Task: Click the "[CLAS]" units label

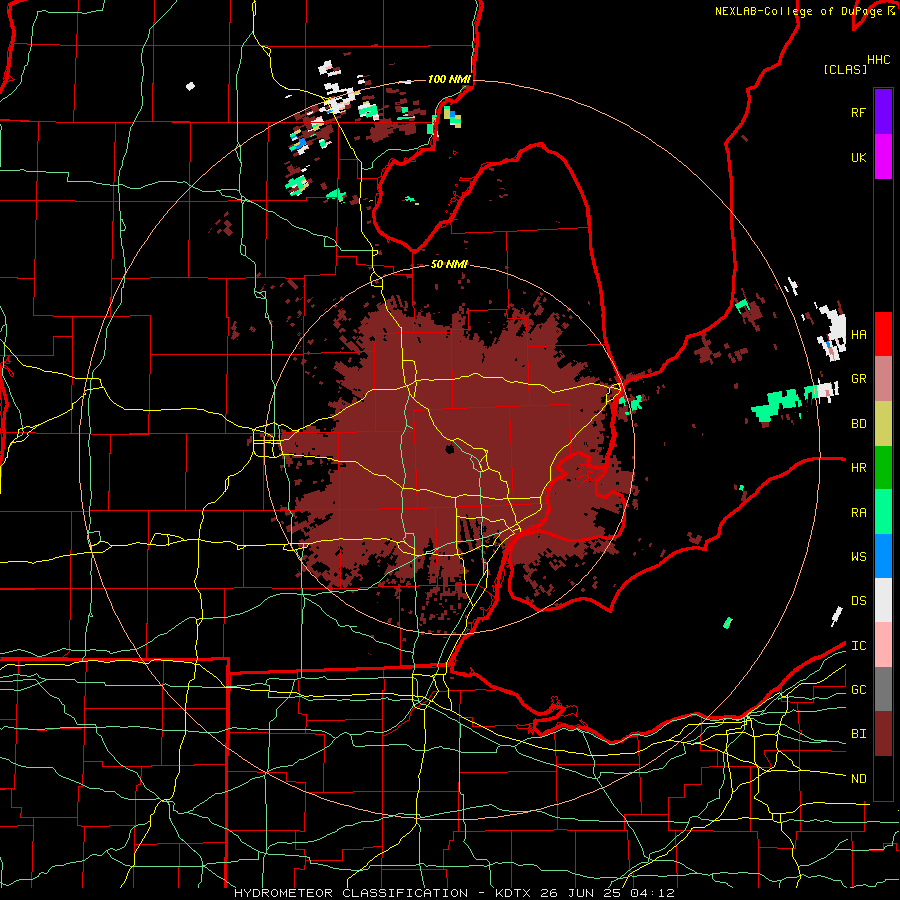Action: tap(845, 69)
